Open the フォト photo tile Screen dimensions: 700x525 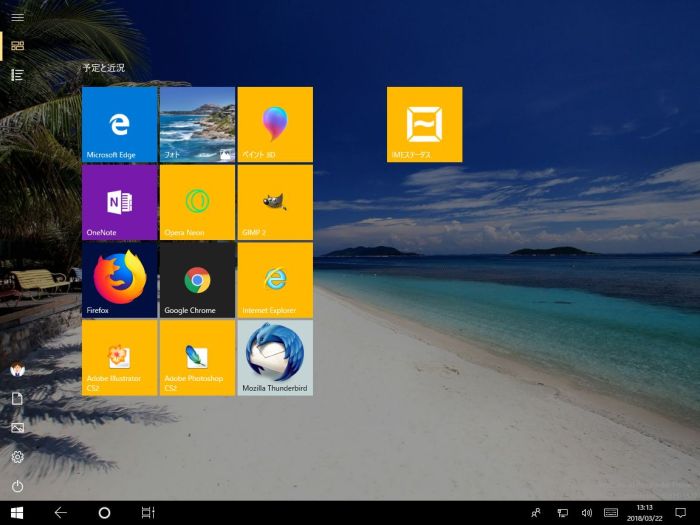pyautogui.click(x=197, y=124)
